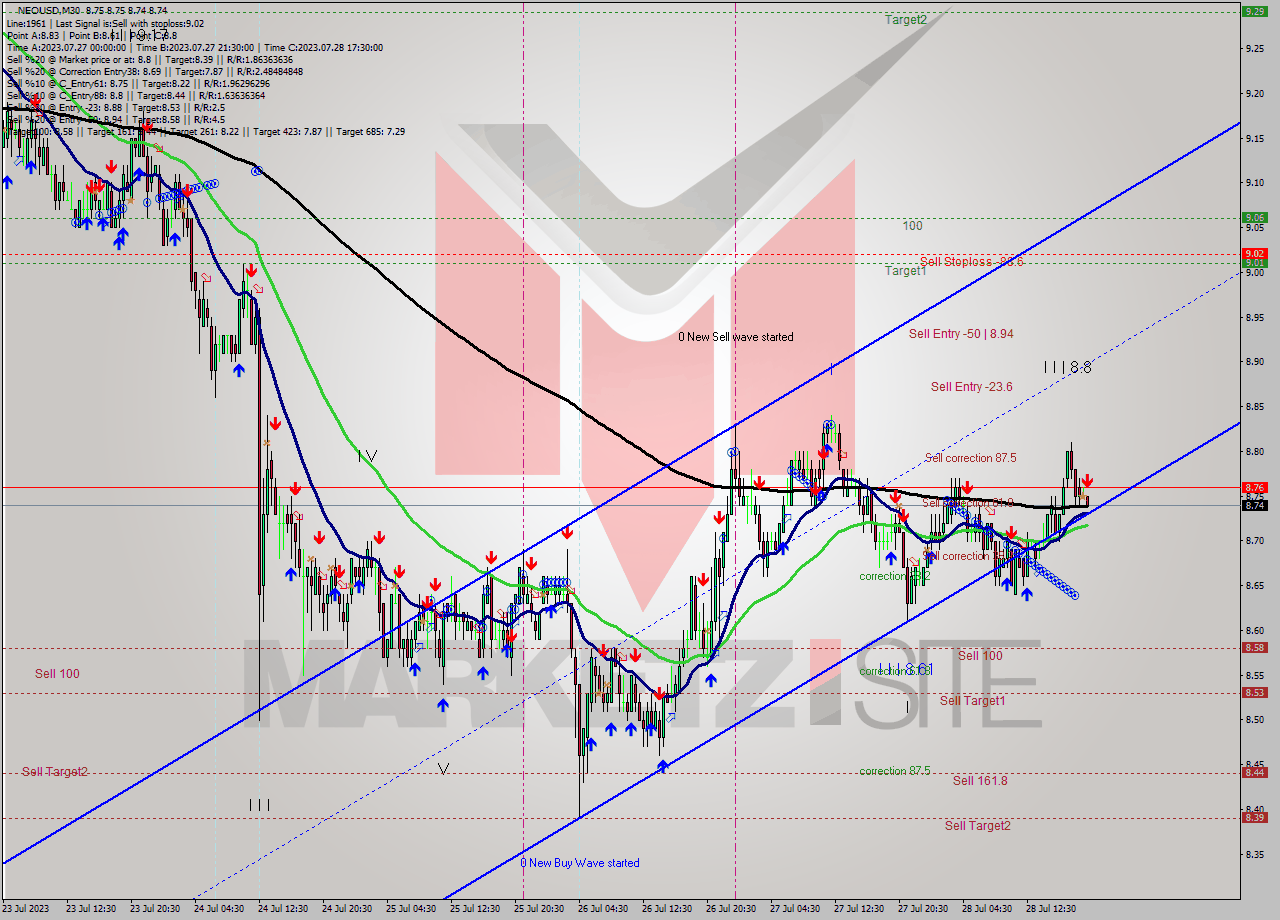Click the green 9.29 price tag

pyautogui.click(x=1254, y=11)
